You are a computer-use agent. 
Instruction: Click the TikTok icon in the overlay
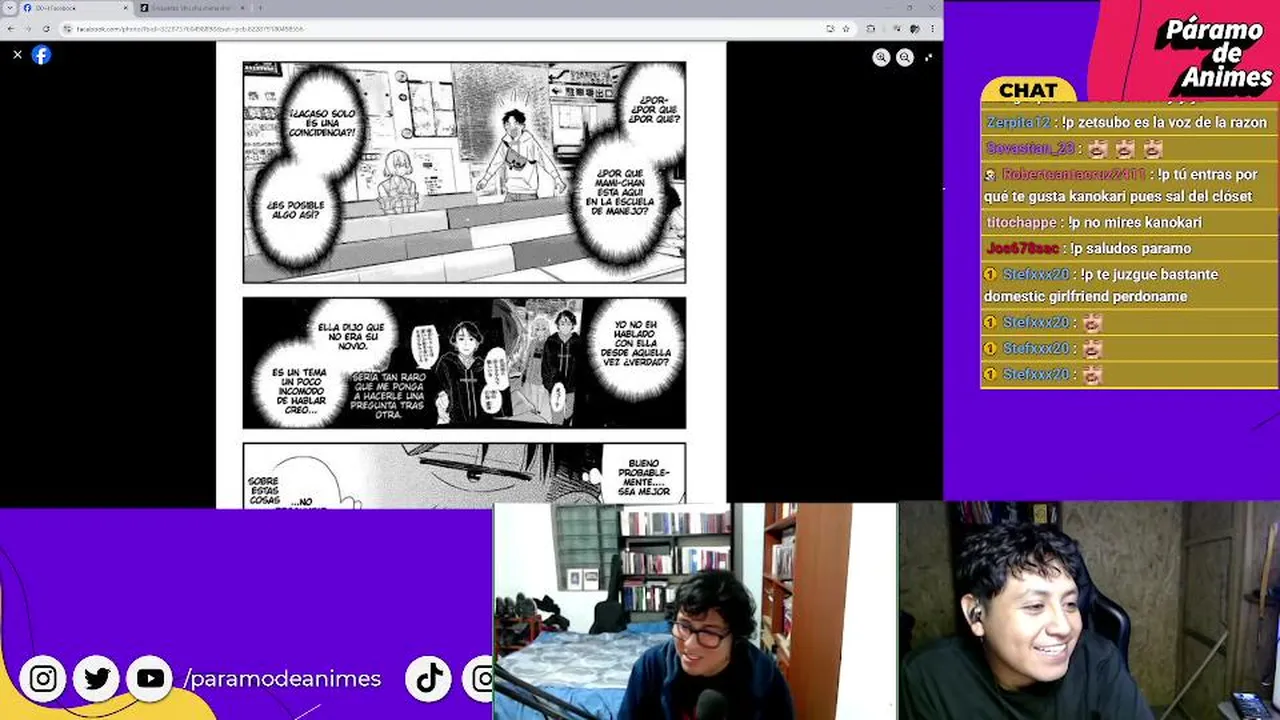coord(430,679)
